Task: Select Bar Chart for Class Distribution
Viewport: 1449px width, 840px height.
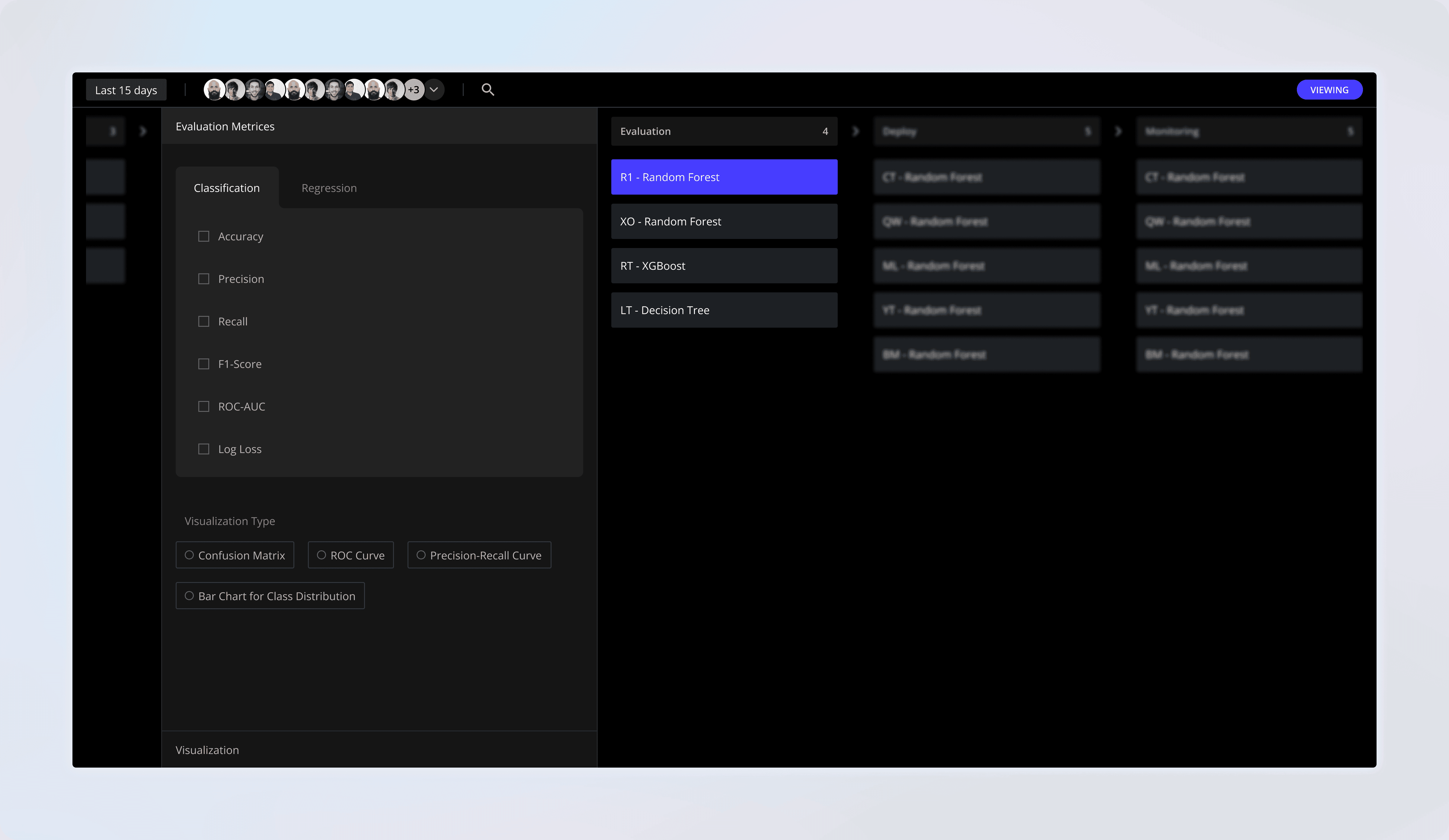Action: pos(189,596)
